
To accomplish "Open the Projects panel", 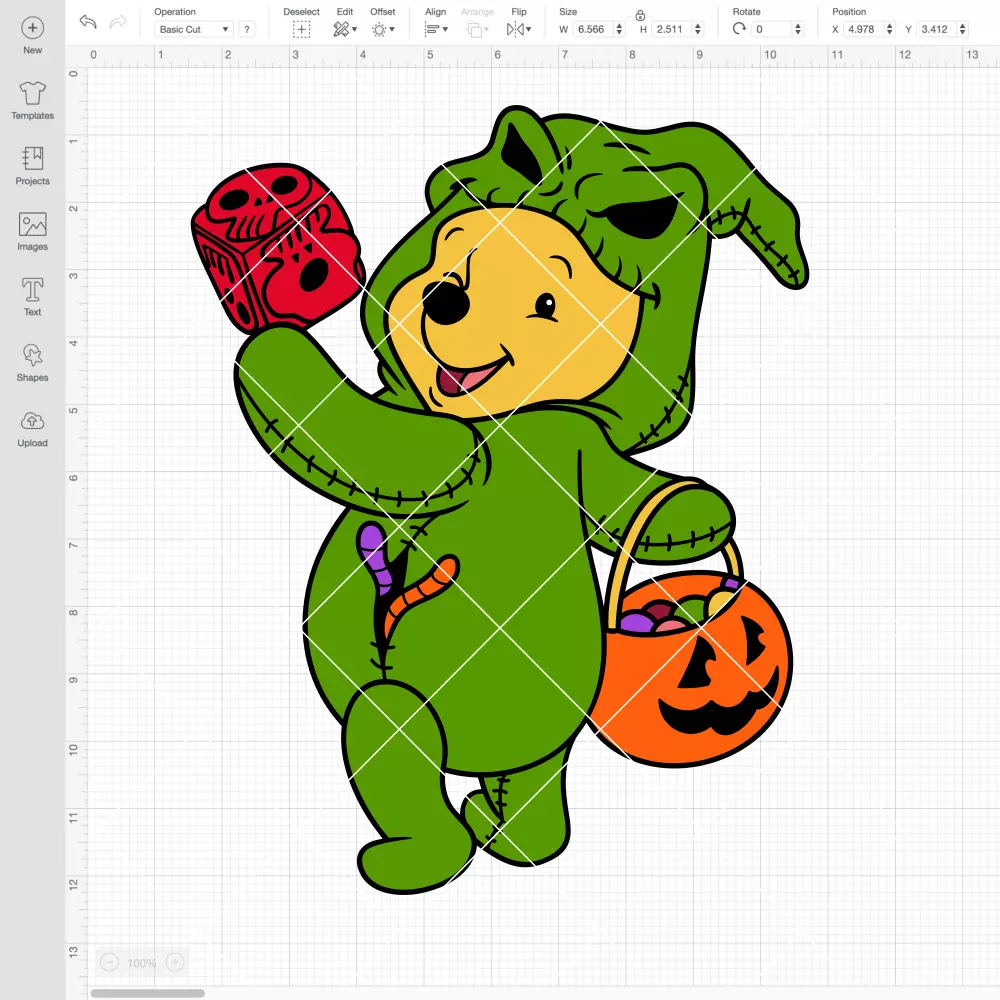I will [x=33, y=166].
